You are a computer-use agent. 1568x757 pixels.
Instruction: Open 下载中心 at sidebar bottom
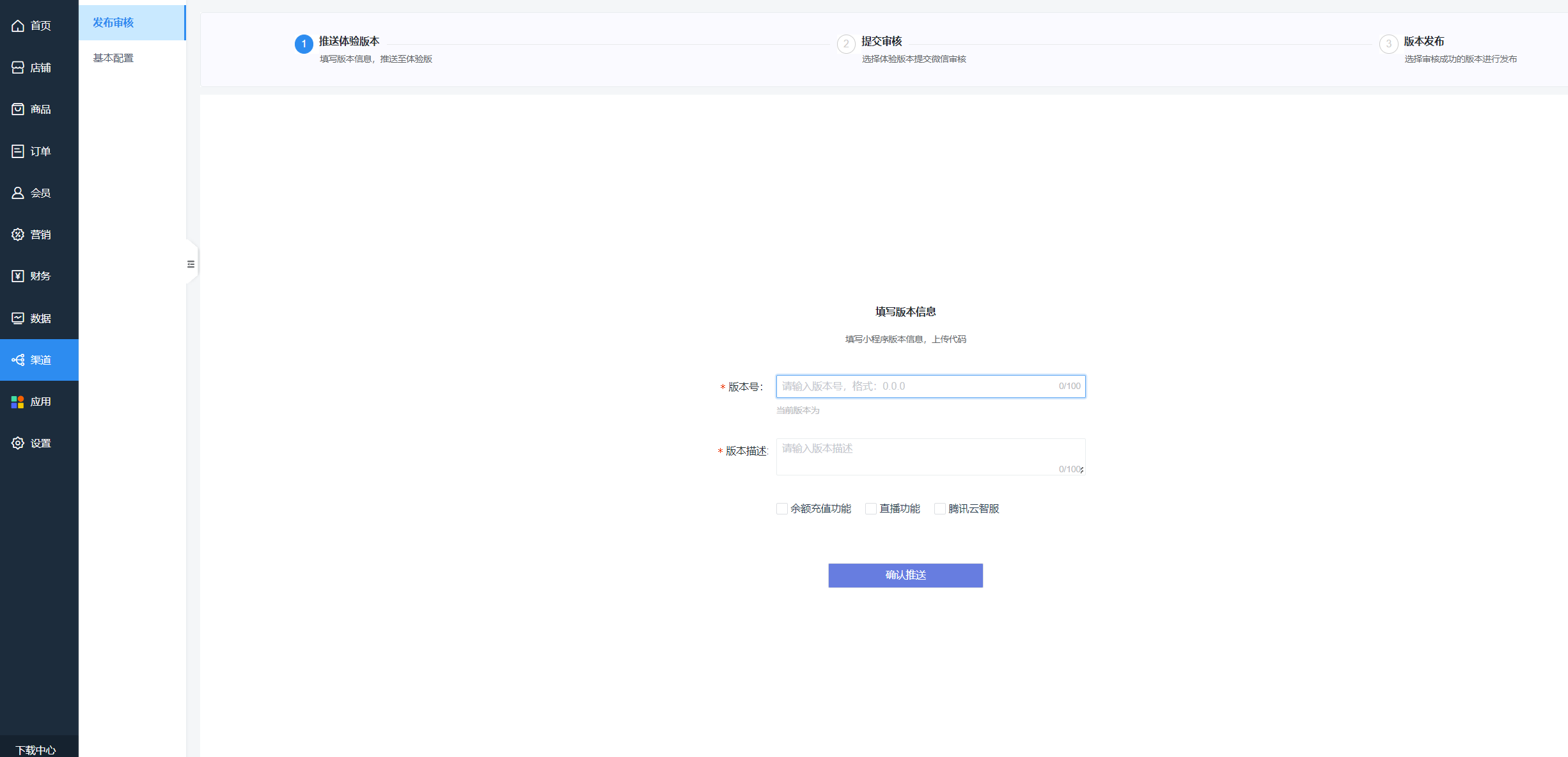coord(36,749)
